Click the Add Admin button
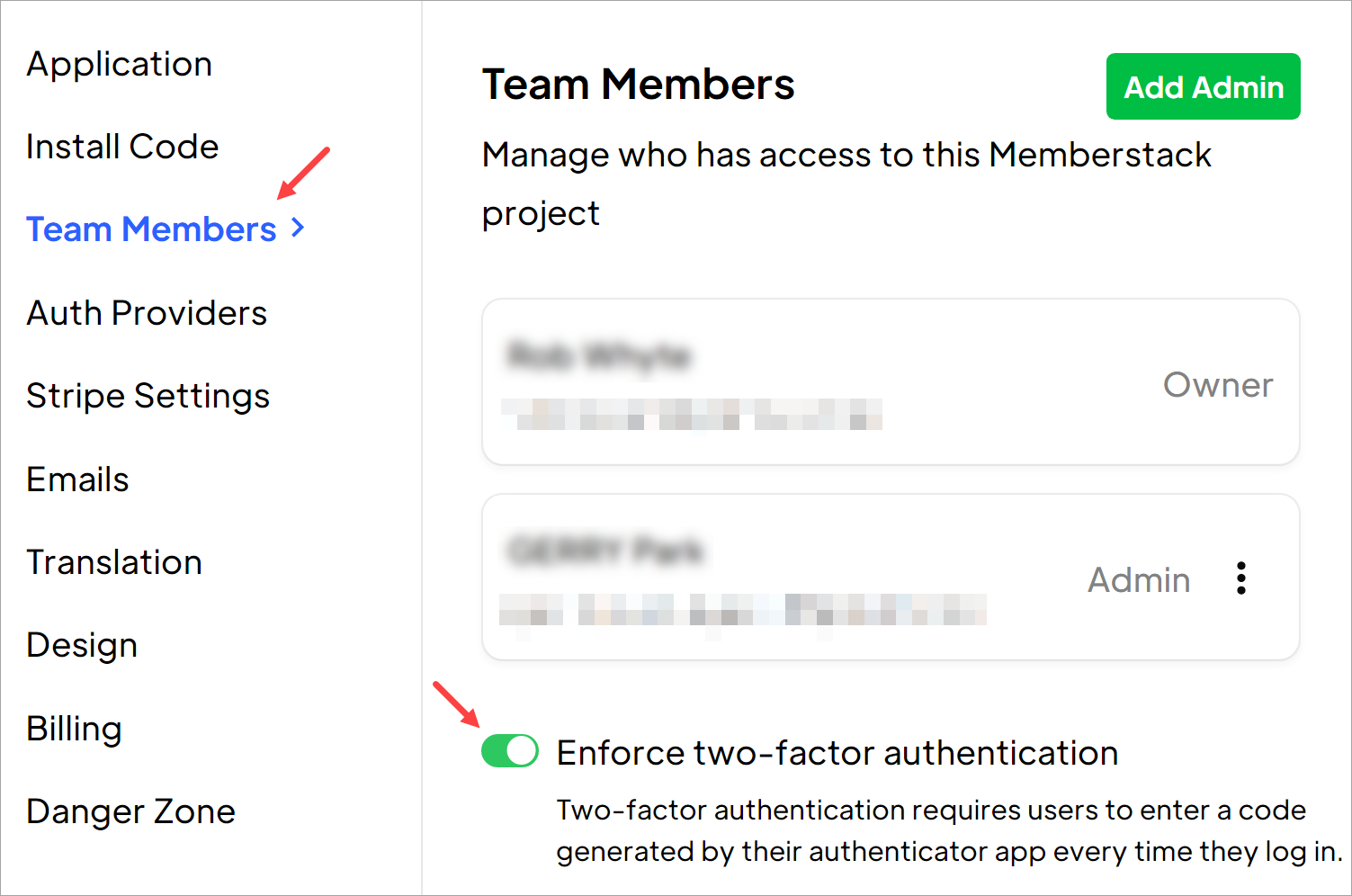Screen dimensions: 1352x896 1203,87
